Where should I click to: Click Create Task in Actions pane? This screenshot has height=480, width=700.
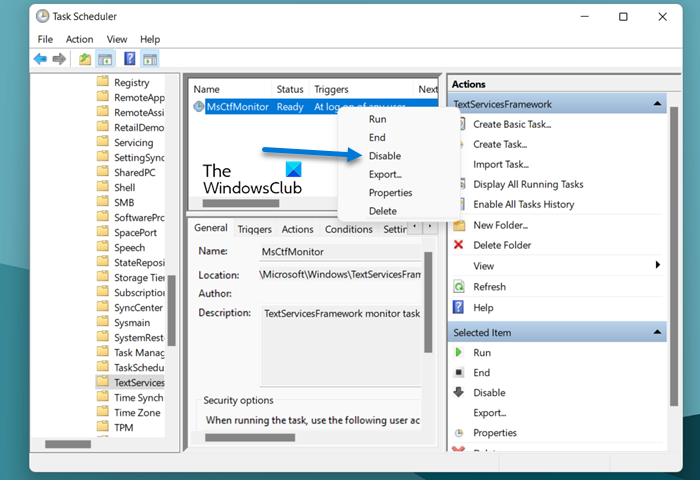pyautogui.click(x=500, y=144)
